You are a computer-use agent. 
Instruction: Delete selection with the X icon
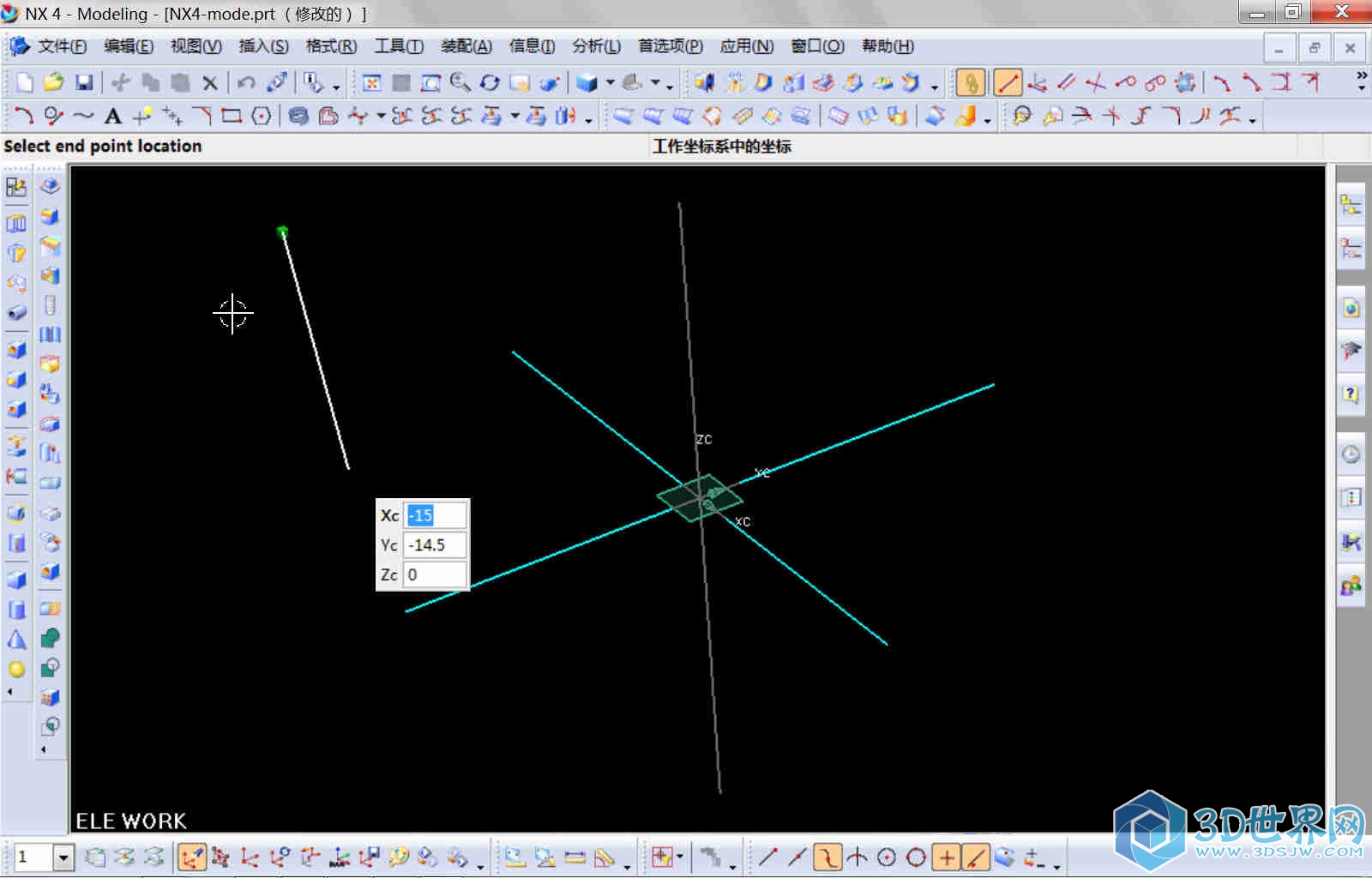pos(210,82)
